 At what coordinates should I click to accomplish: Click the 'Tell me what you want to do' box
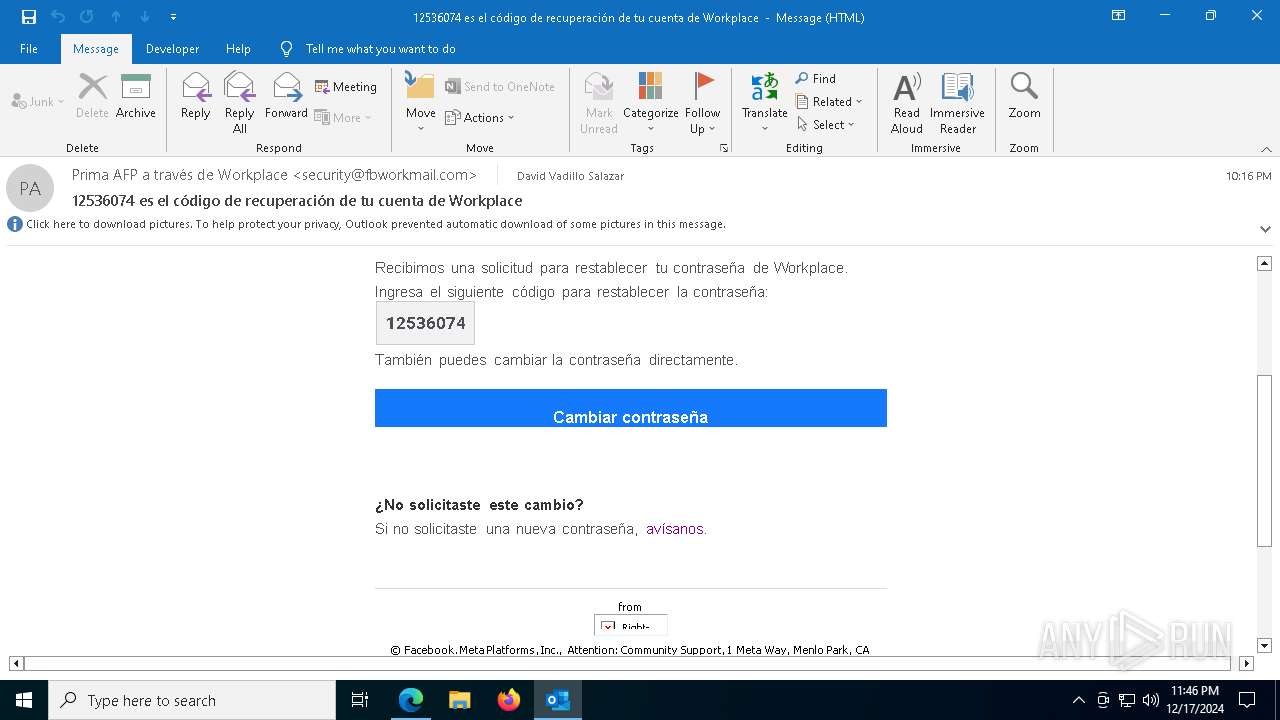point(380,49)
